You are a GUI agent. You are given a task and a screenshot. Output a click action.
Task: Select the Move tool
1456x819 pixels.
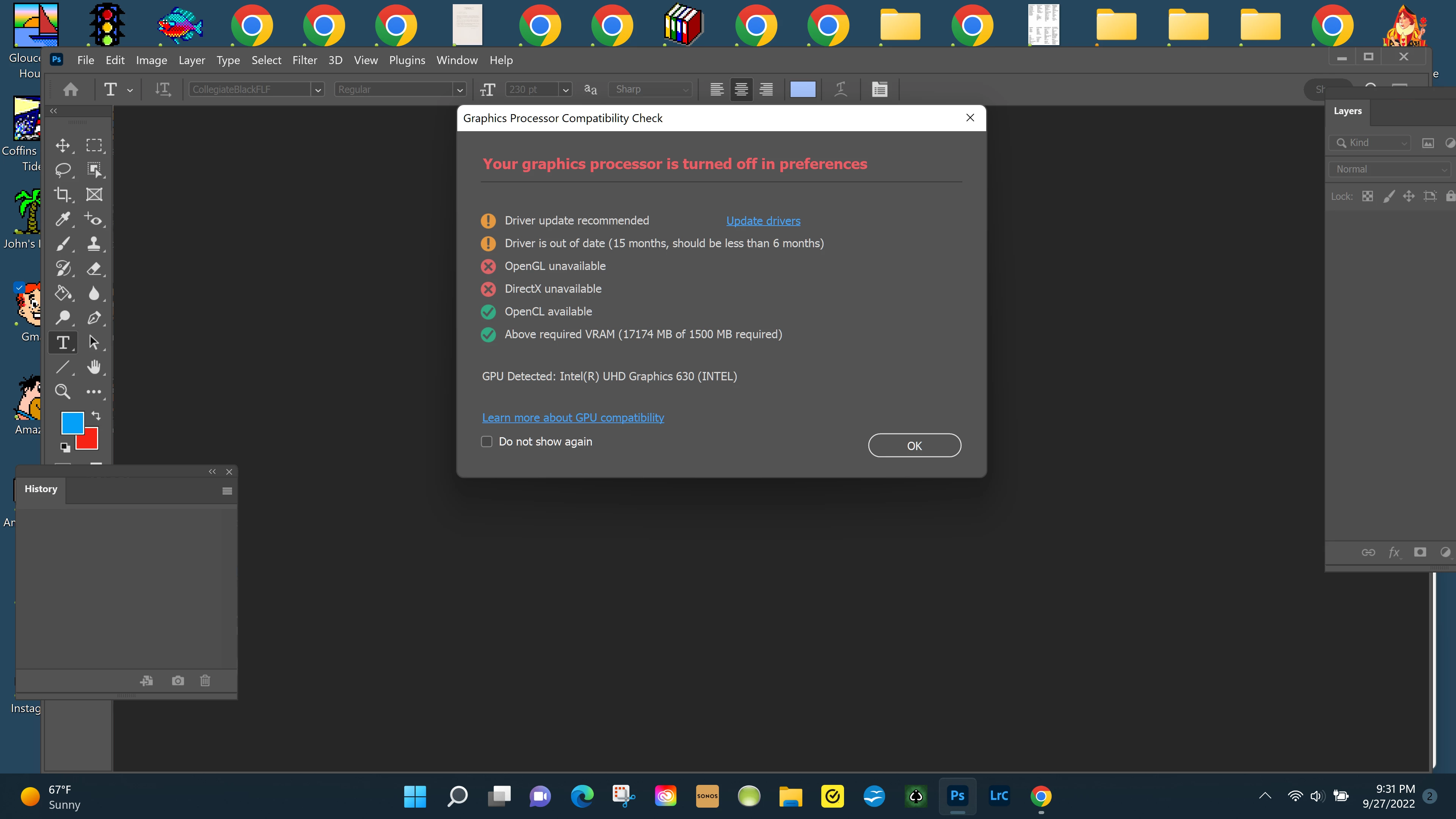pyautogui.click(x=63, y=145)
